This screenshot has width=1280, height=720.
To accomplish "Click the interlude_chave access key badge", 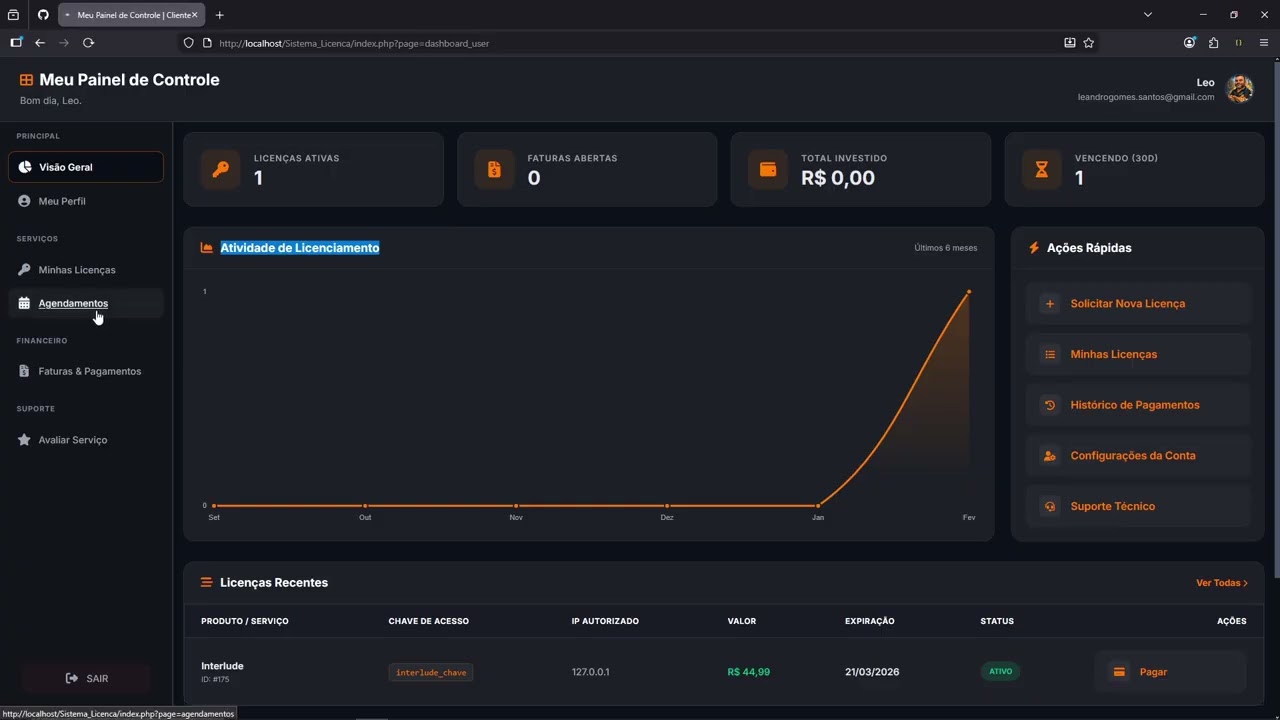I will (x=431, y=672).
